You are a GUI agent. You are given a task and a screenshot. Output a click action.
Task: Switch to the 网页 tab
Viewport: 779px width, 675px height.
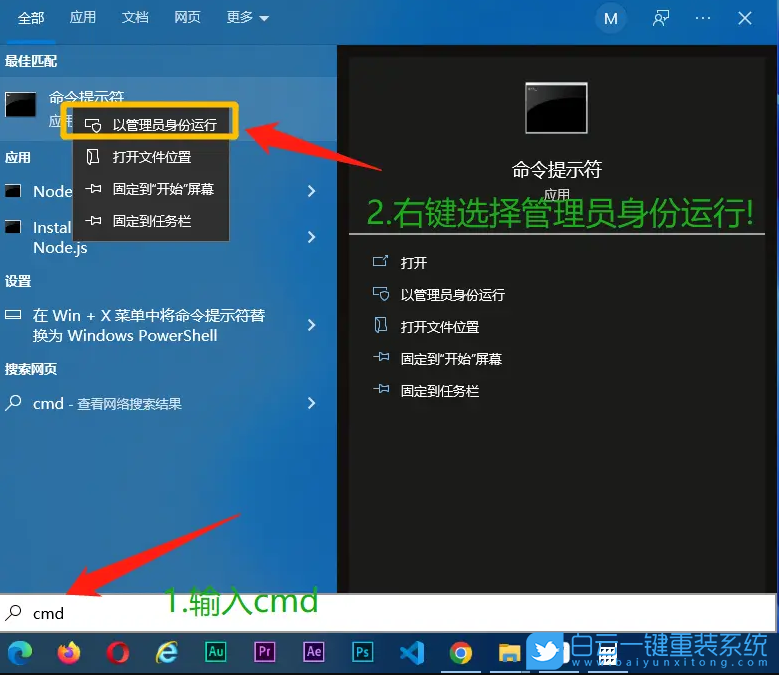tap(187, 17)
